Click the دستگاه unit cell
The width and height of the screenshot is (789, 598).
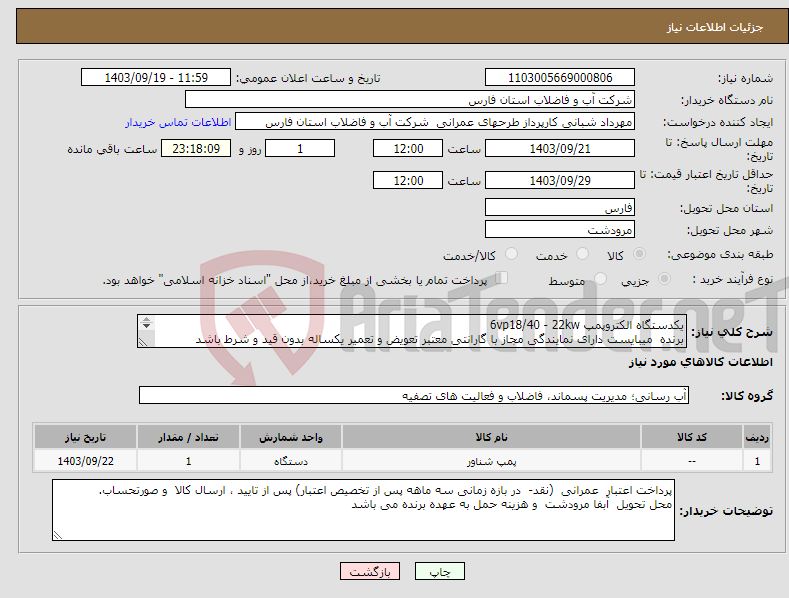(291, 461)
